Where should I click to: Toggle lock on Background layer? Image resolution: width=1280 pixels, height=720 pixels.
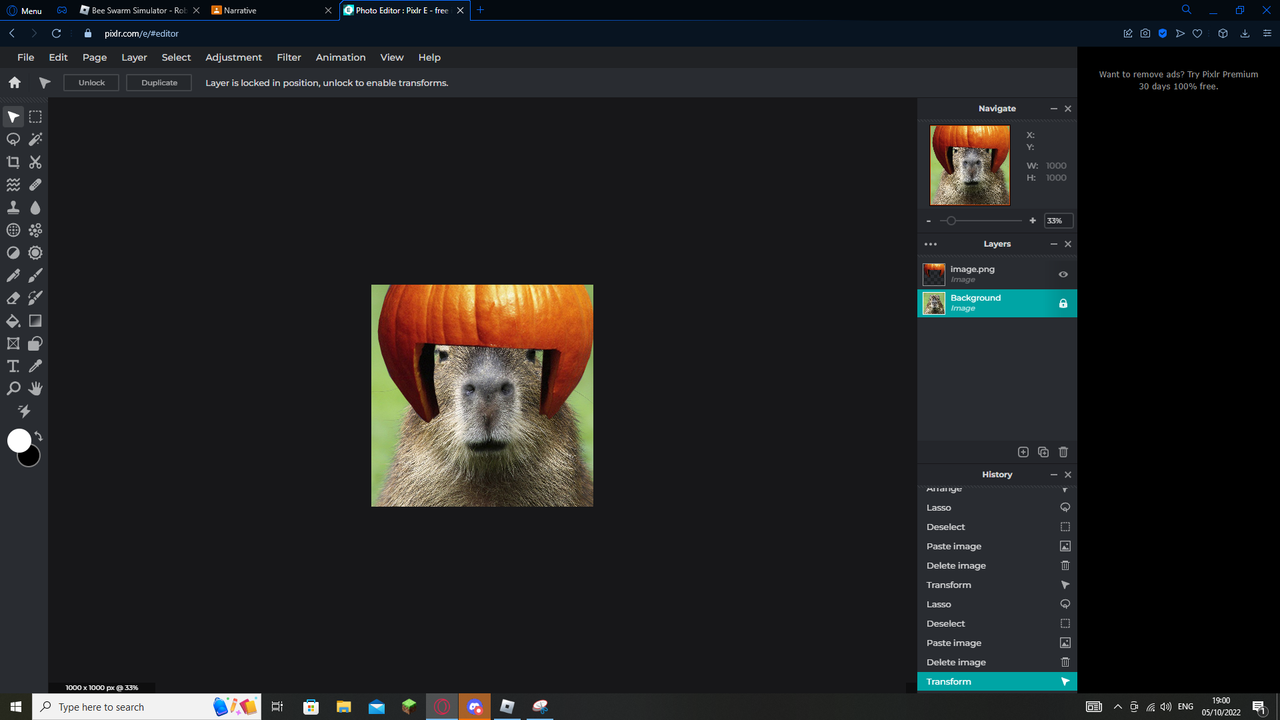pos(1063,303)
